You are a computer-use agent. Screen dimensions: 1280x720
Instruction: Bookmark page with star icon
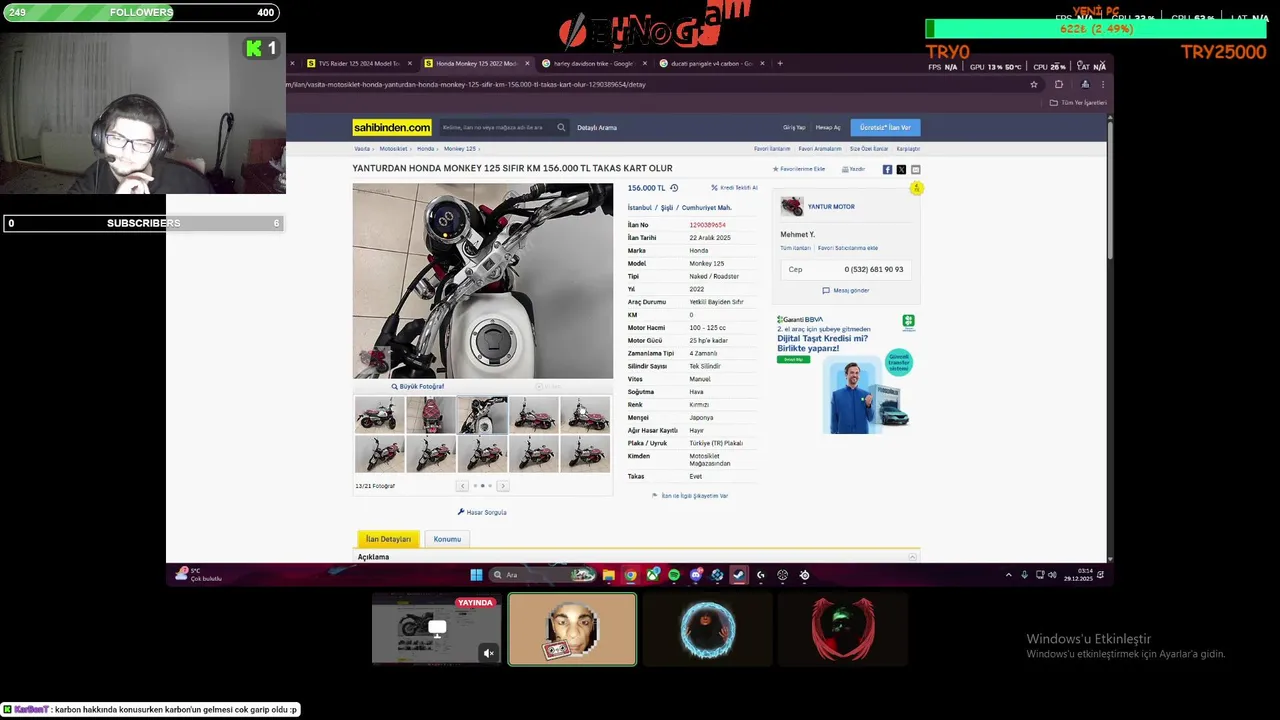[x=1034, y=85]
